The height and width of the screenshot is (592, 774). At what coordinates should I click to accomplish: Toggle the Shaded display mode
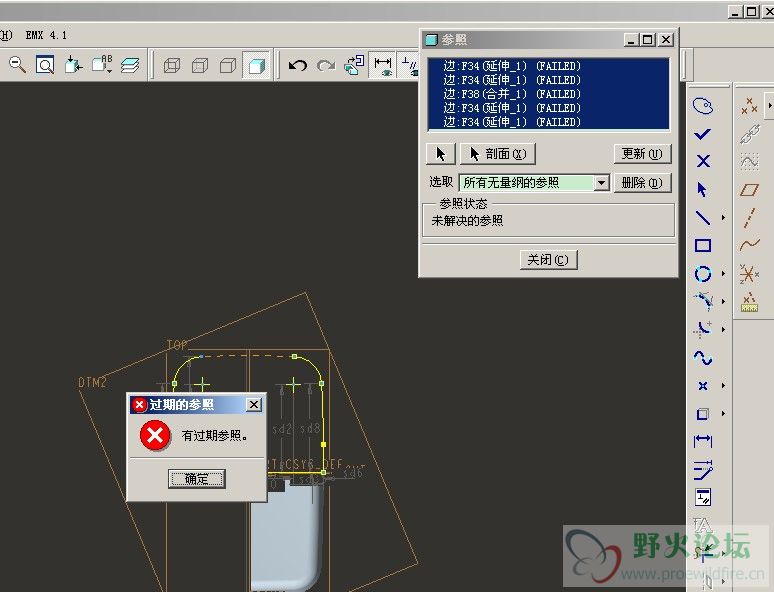pos(256,65)
